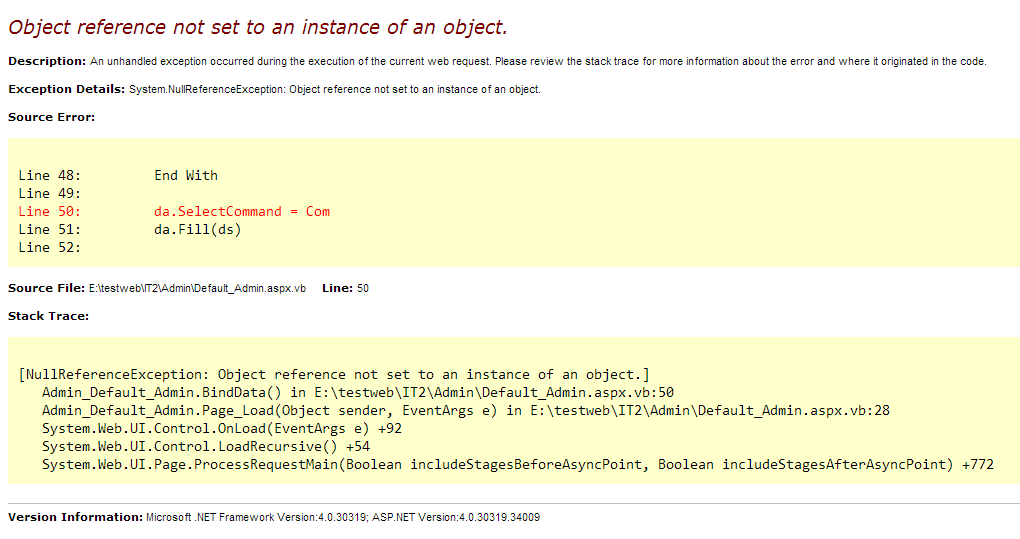Click the Source Error label
Screen dimensions: 1020x539
coord(51,117)
